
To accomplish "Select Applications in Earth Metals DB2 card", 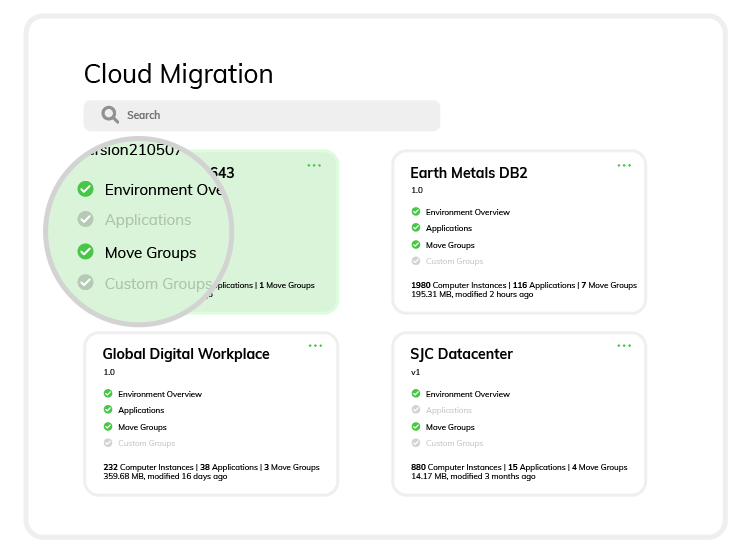I will pyautogui.click(x=448, y=229).
